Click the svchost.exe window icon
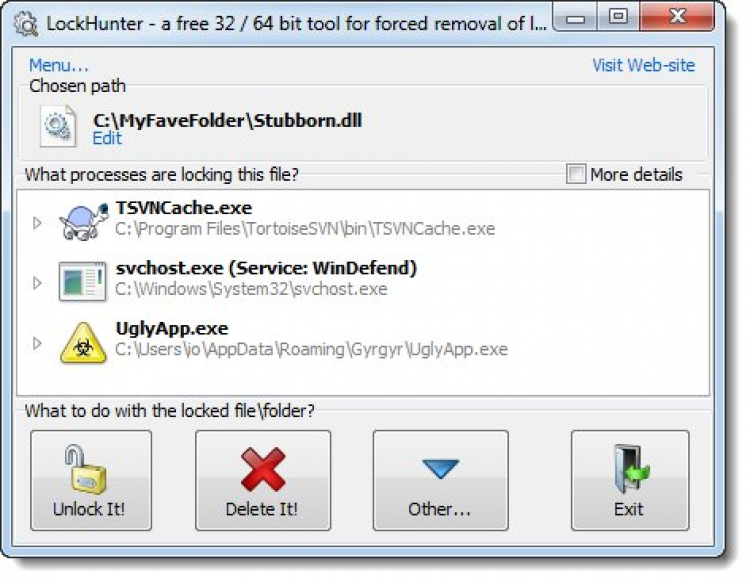Viewport: 750px width, 582px height. point(82,282)
